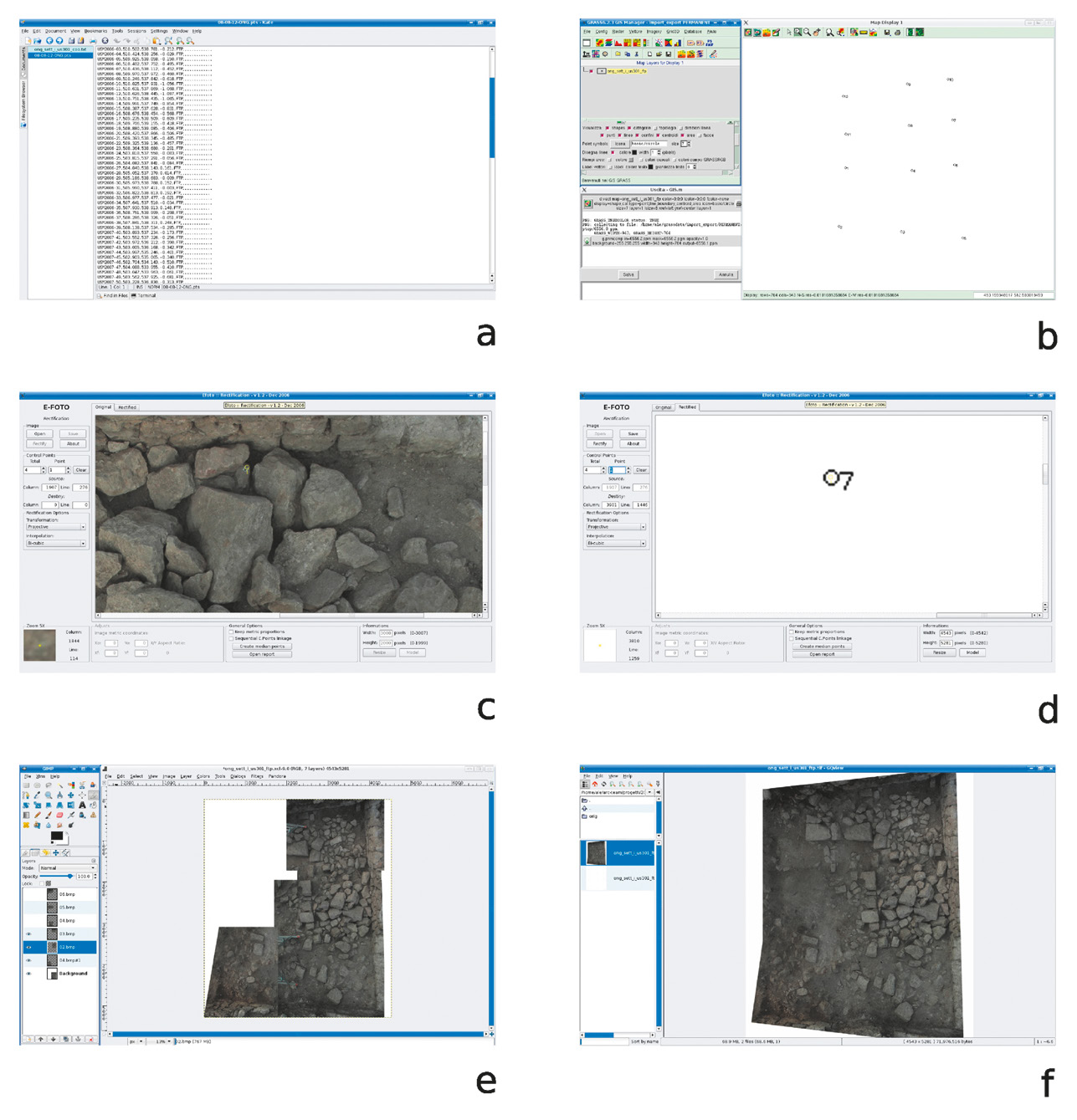The width and height of the screenshot is (1077, 1120).
Task: Toggle visibility eye of Background layer in GIMP
Action: [28, 974]
